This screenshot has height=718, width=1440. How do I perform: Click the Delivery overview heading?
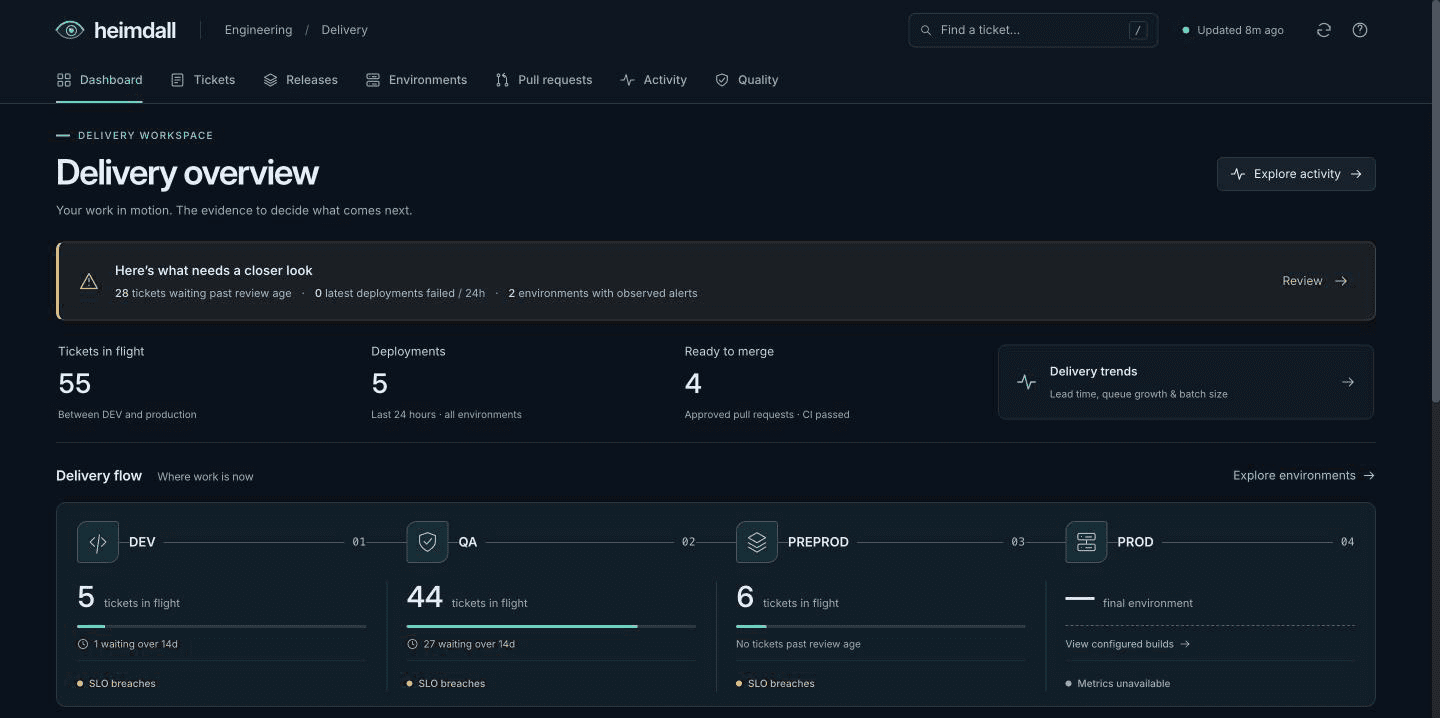(x=187, y=173)
